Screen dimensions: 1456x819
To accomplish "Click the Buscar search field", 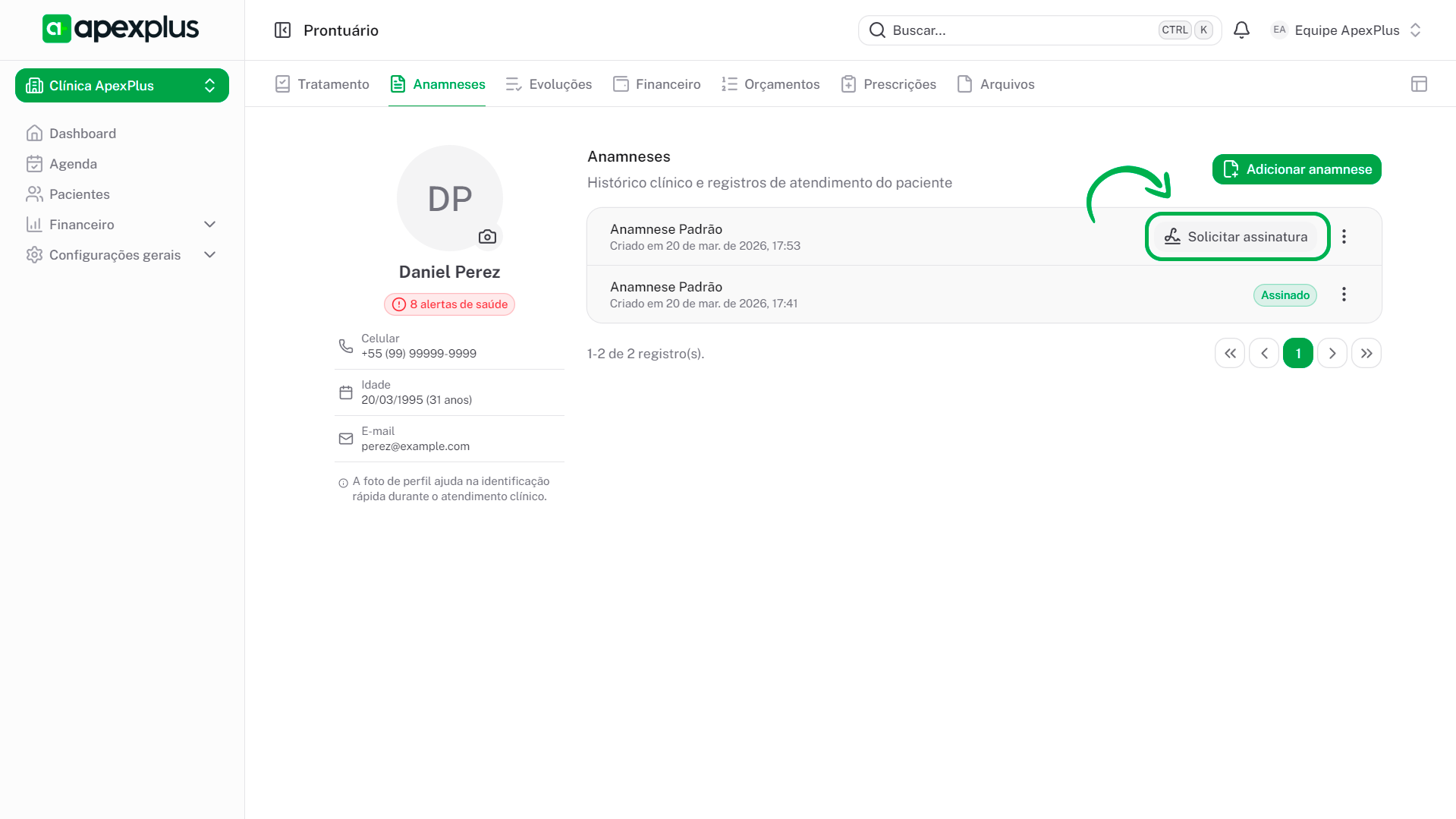I will (1017, 30).
